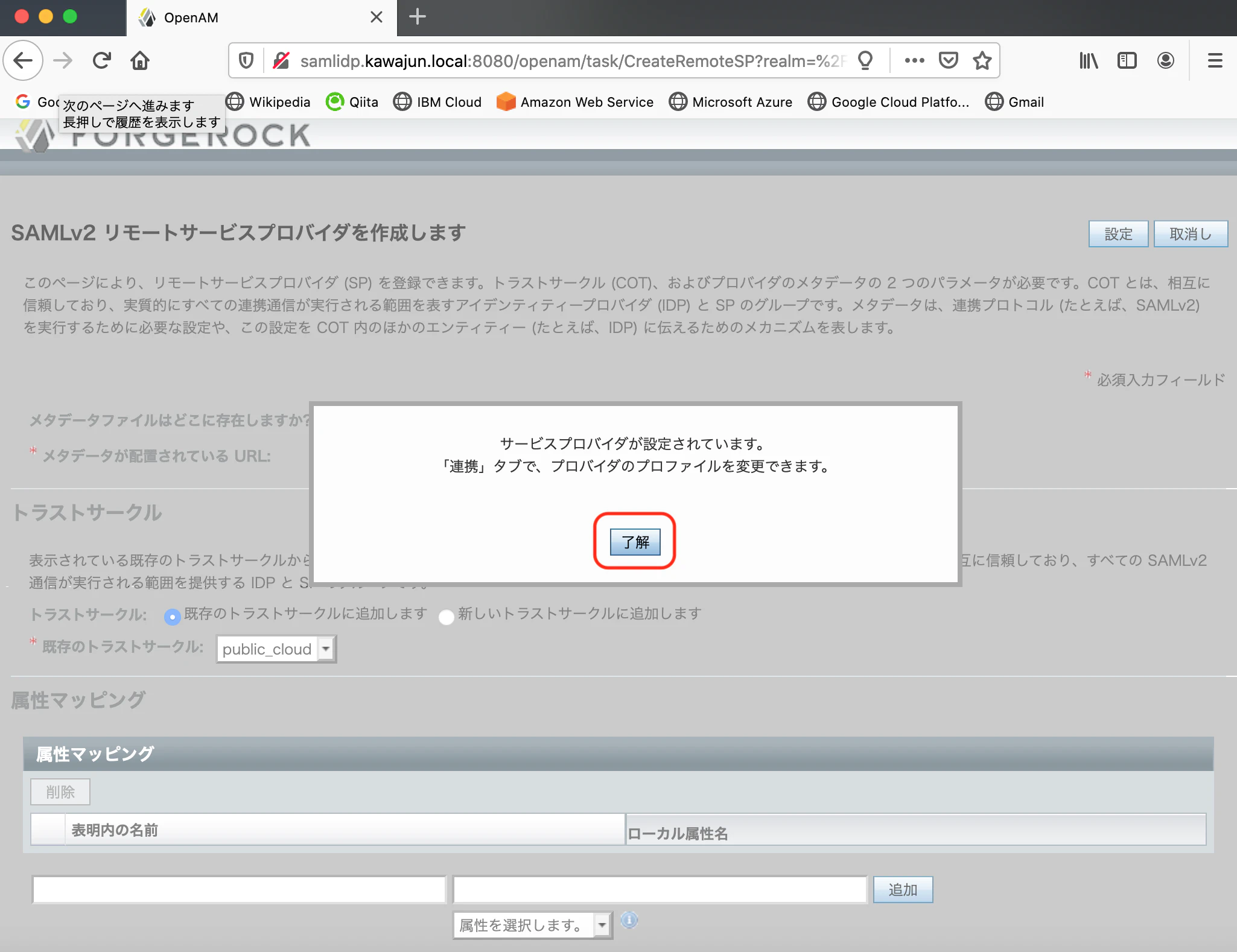Screen dimensions: 1237x952
Task: Open the 属性を選択します dropdown
Action: click(533, 925)
